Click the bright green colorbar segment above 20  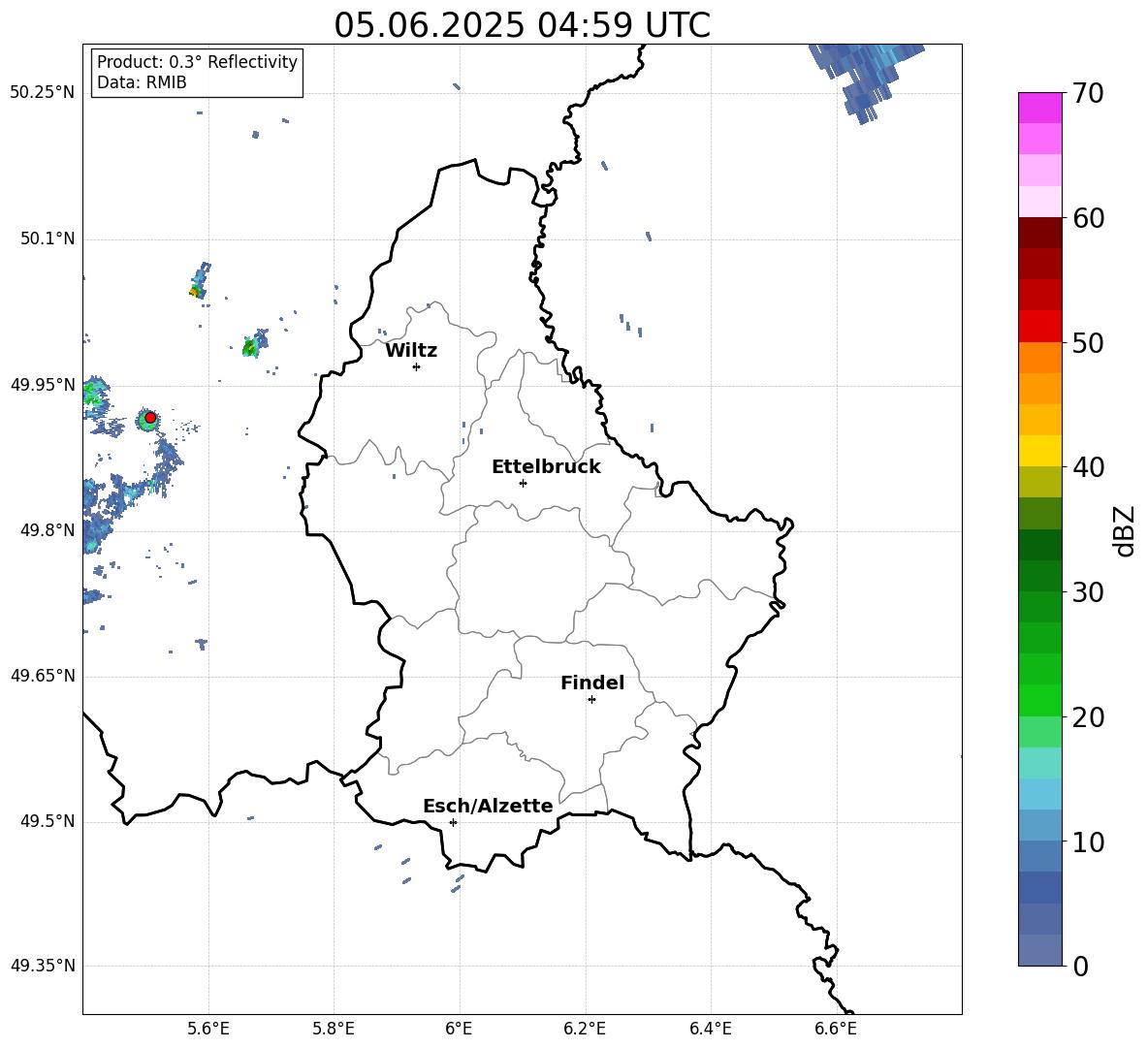1039,700
